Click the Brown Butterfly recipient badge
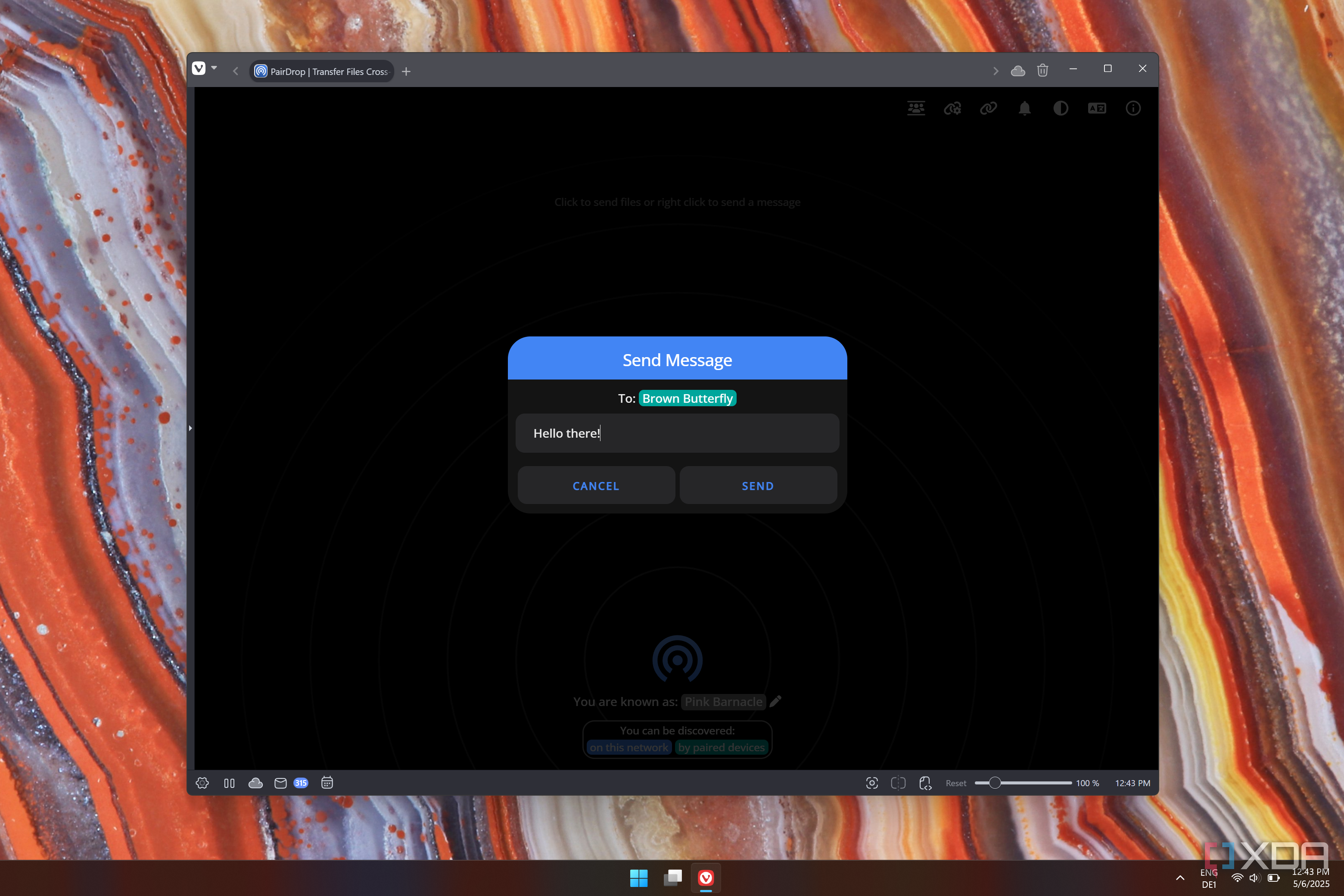The image size is (1344, 896). click(688, 398)
